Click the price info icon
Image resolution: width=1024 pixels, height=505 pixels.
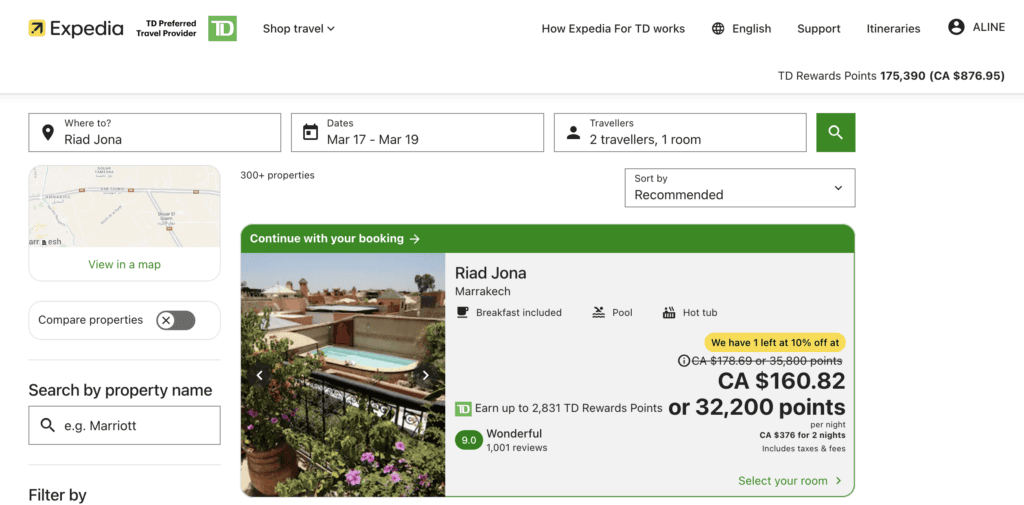click(x=684, y=361)
